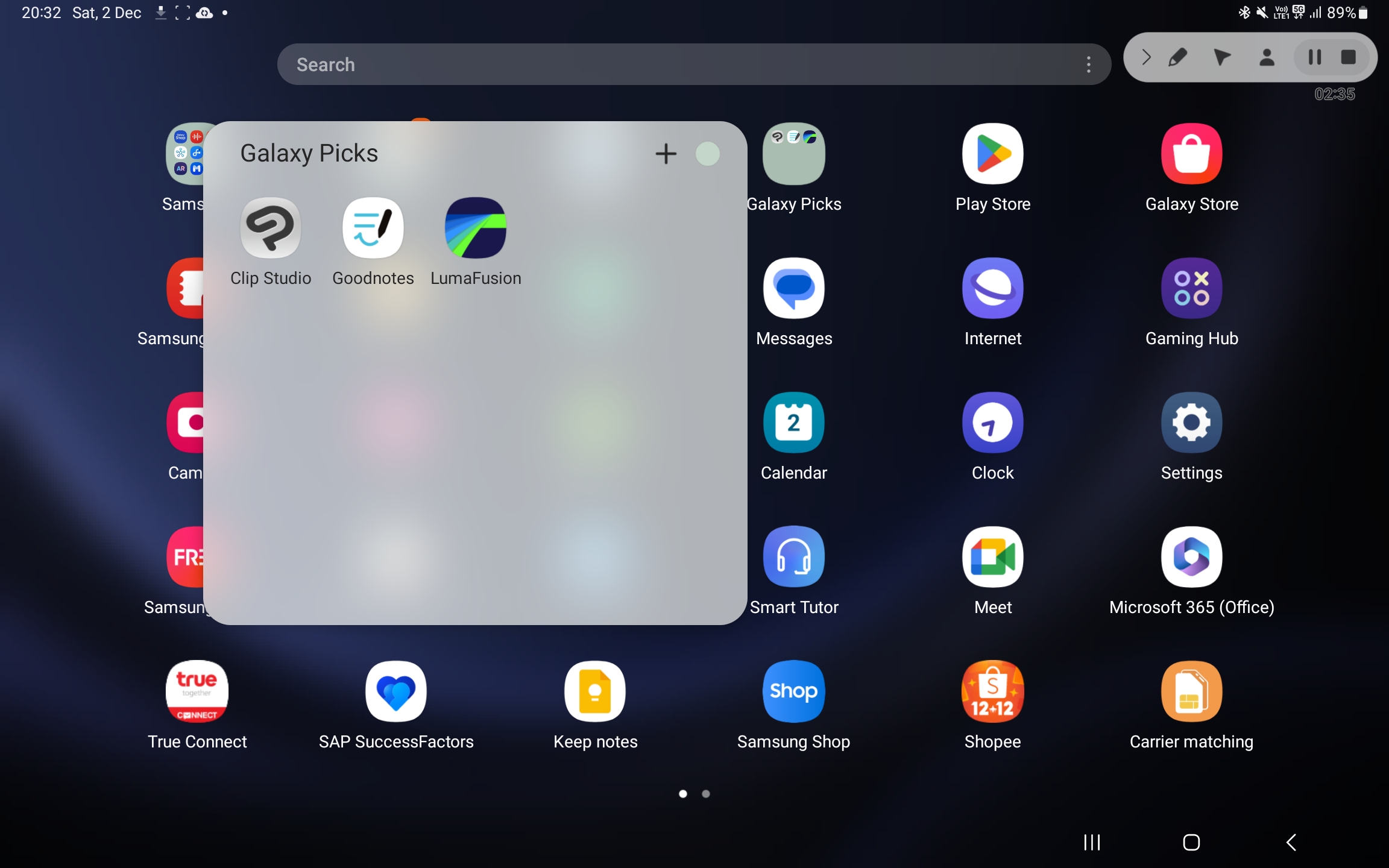Open the Clock app

(993, 423)
